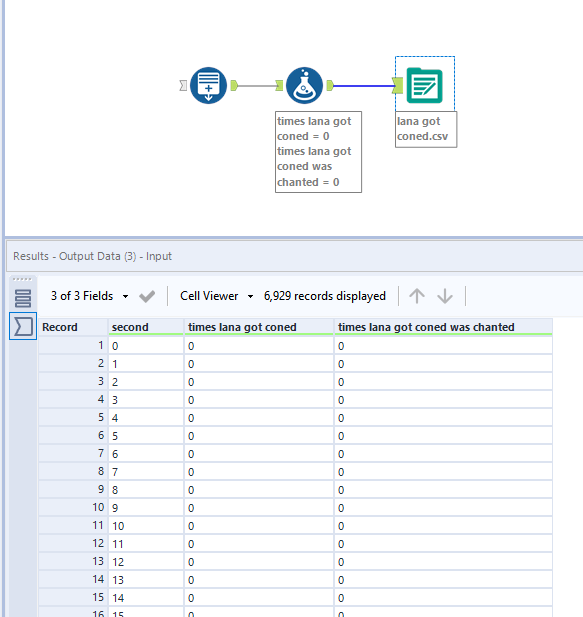Click 'second' cell with value 14
This screenshot has height=617, width=583.
[x=146, y=597]
